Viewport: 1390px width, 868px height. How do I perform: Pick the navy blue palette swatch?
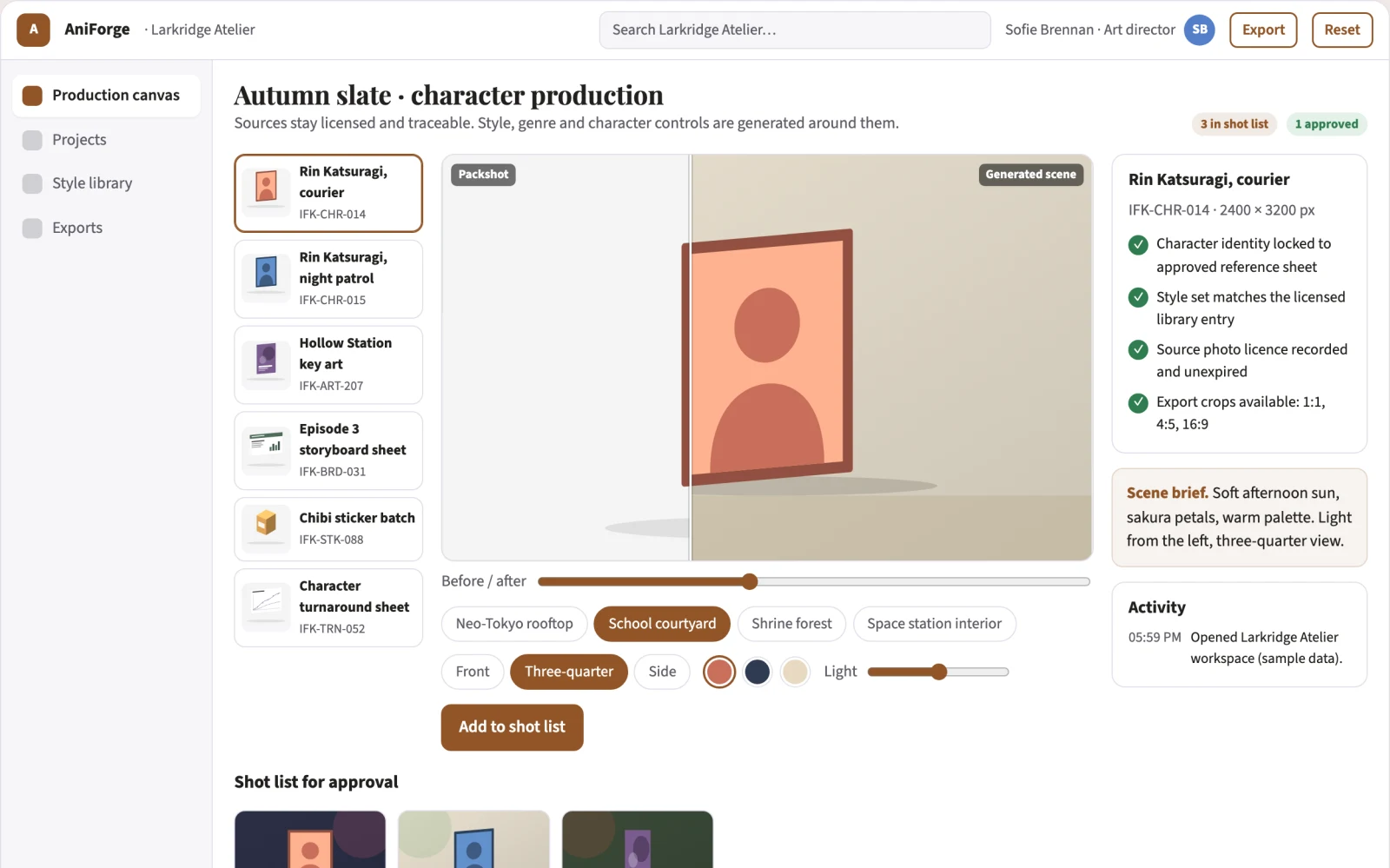758,672
